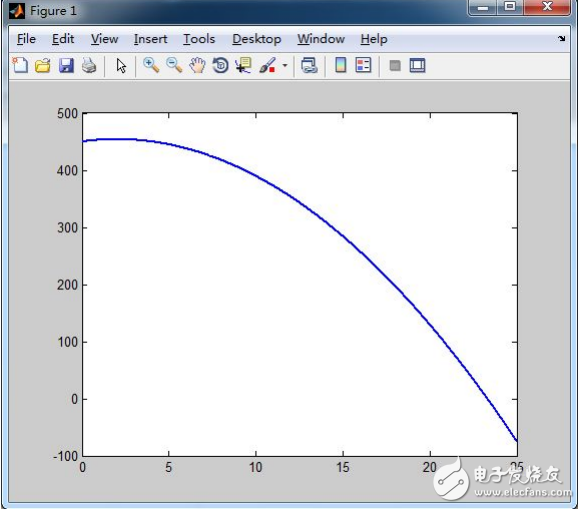Expand the brush color dropdown arrow
Image resolution: width=581 pixels, height=509 pixels.
pyautogui.click(x=285, y=66)
